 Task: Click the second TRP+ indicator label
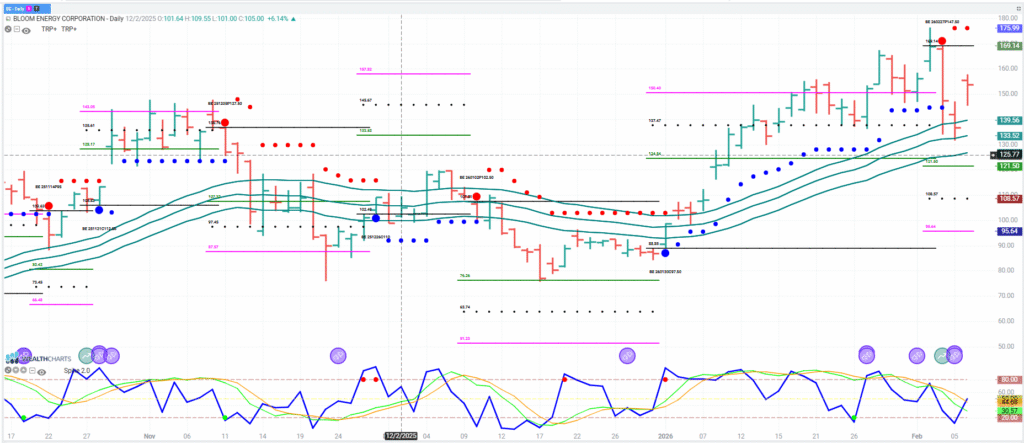point(69,30)
